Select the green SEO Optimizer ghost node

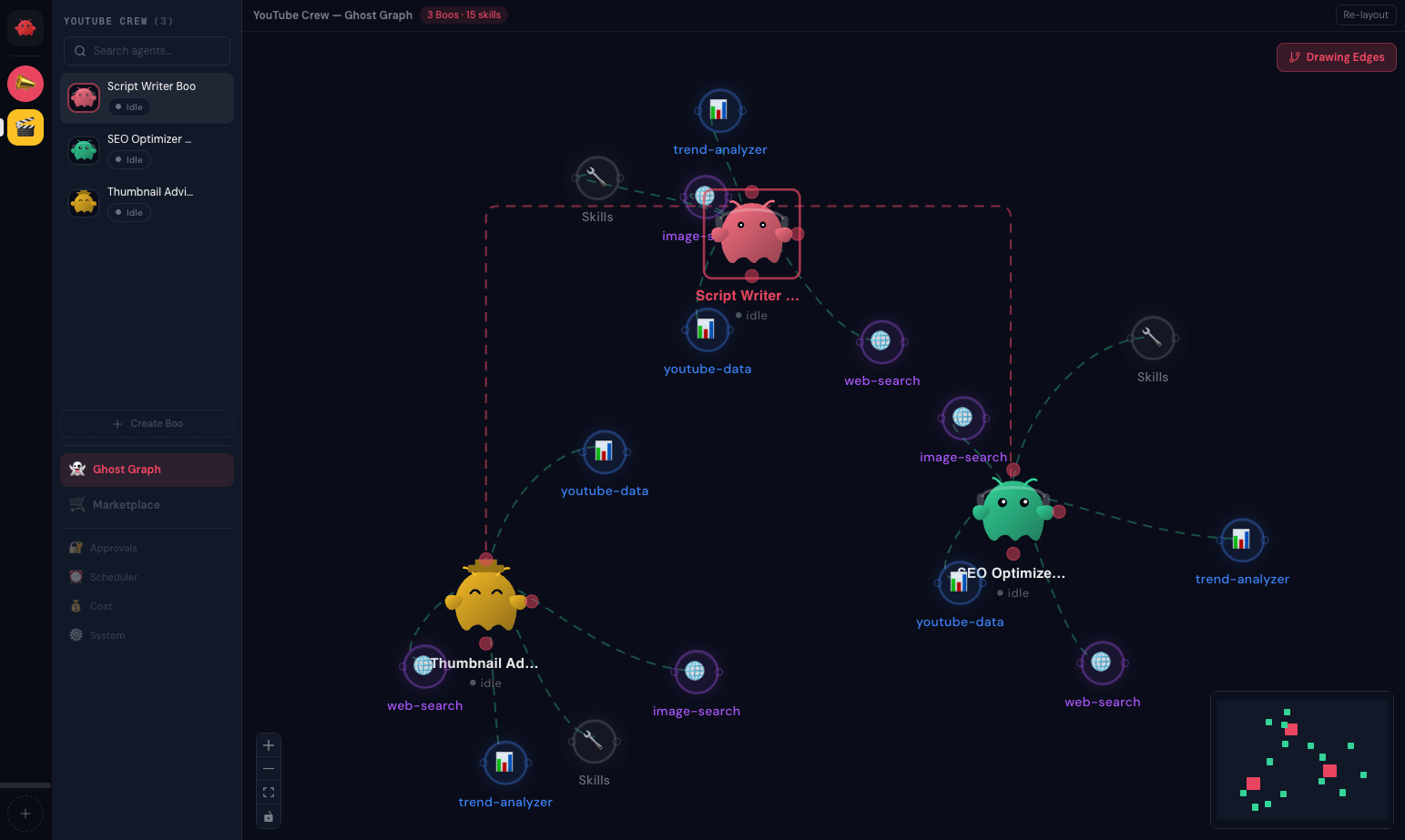coord(1013,511)
